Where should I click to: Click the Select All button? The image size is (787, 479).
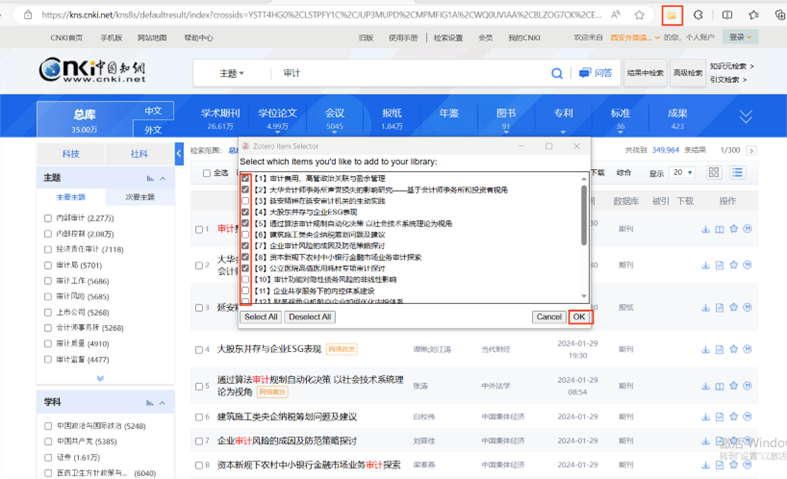[260, 317]
